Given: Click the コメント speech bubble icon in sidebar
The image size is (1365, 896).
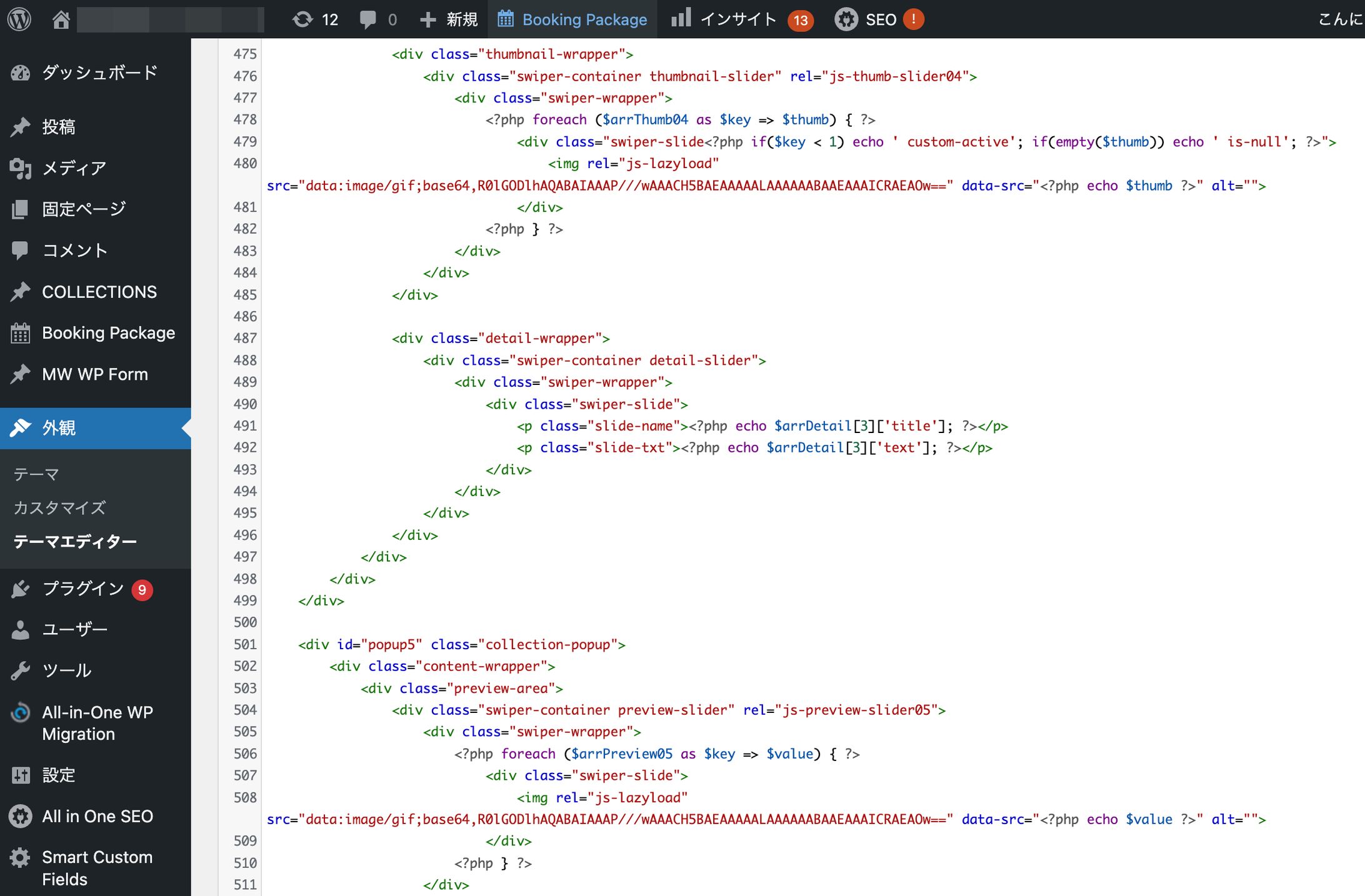Looking at the screenshot, I should tap(21, 251).
